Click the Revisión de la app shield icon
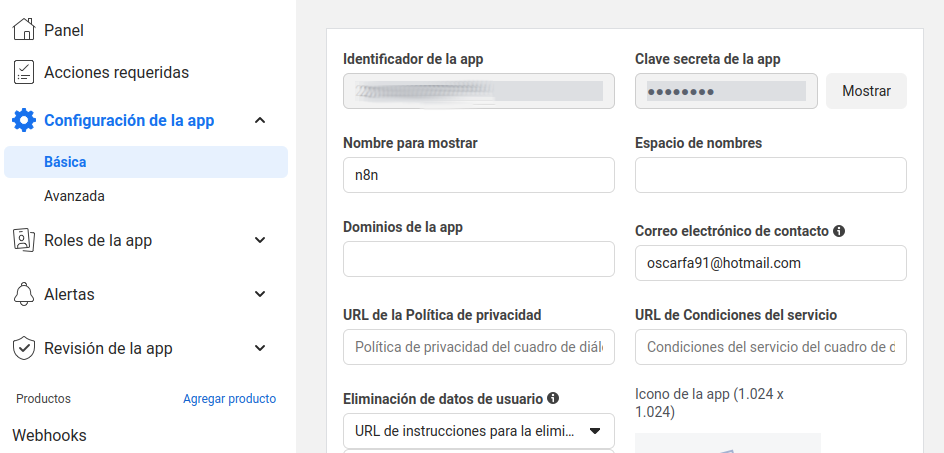The height and width of the screenshot is (453, 944). [x=23, y=348]
